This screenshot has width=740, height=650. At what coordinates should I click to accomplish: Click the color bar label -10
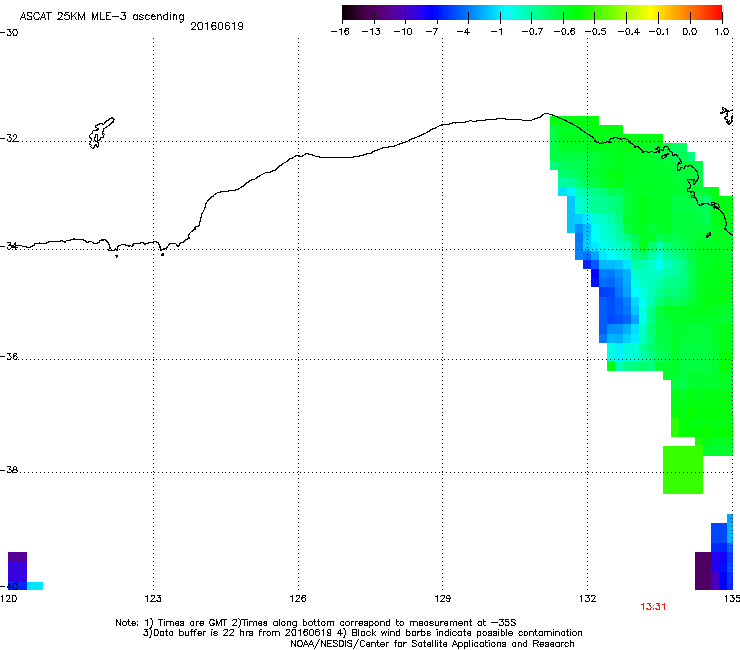[403, 32]
